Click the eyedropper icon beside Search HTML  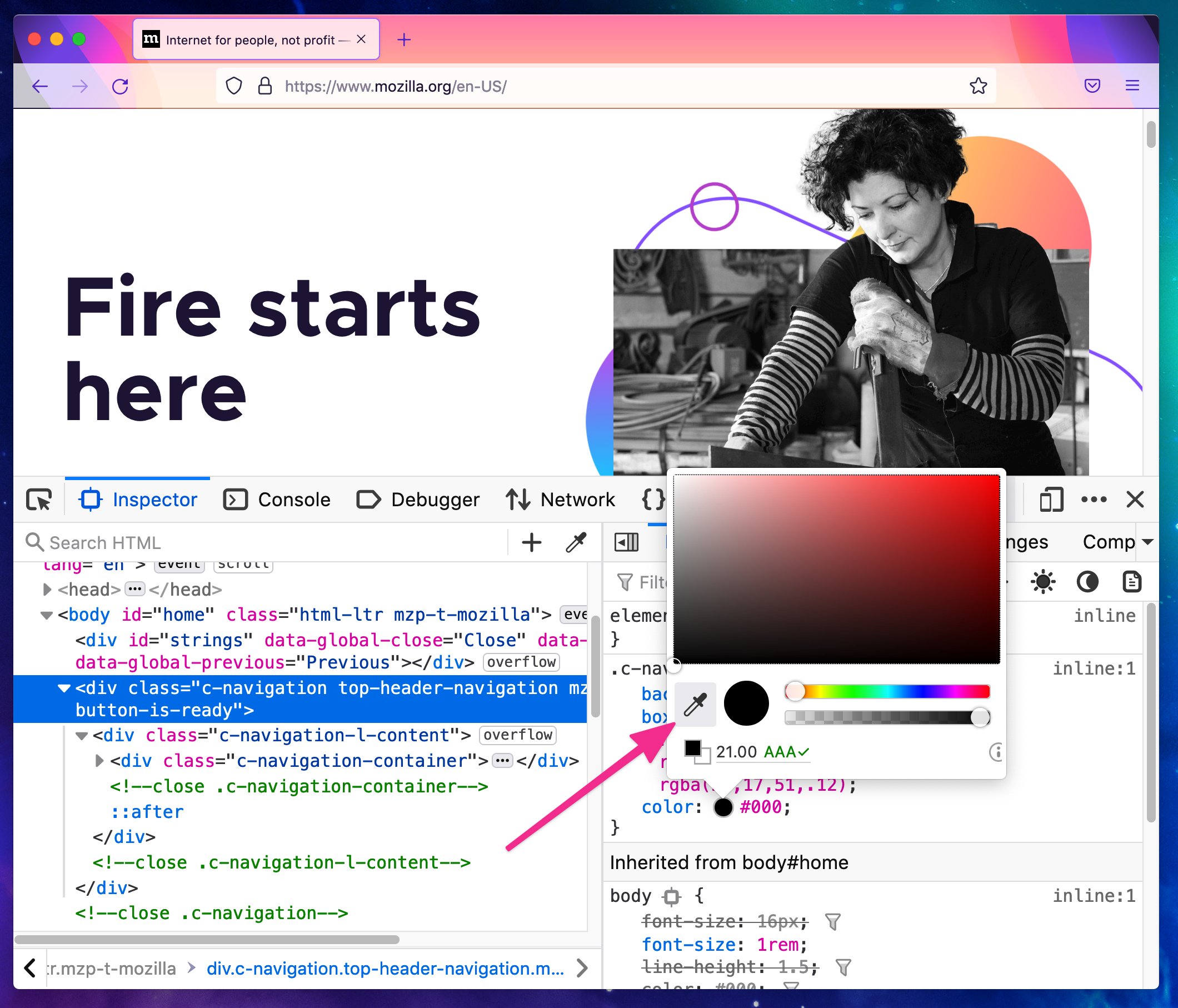(576, 542)
